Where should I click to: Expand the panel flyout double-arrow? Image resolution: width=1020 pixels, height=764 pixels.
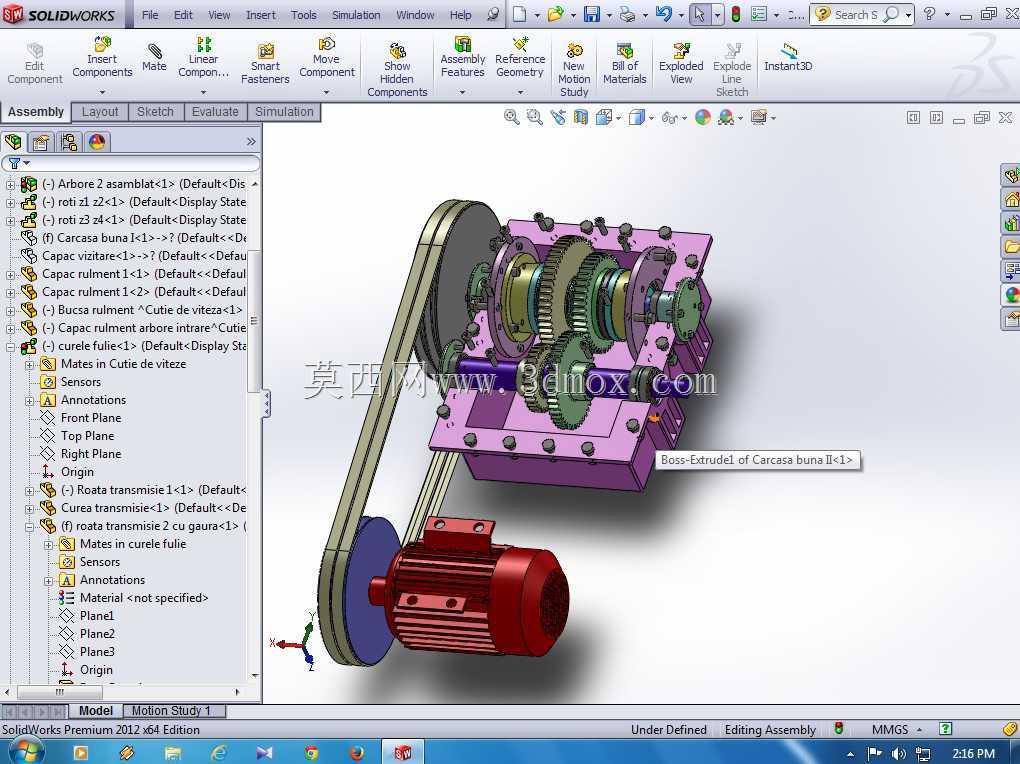coord(251,142)
